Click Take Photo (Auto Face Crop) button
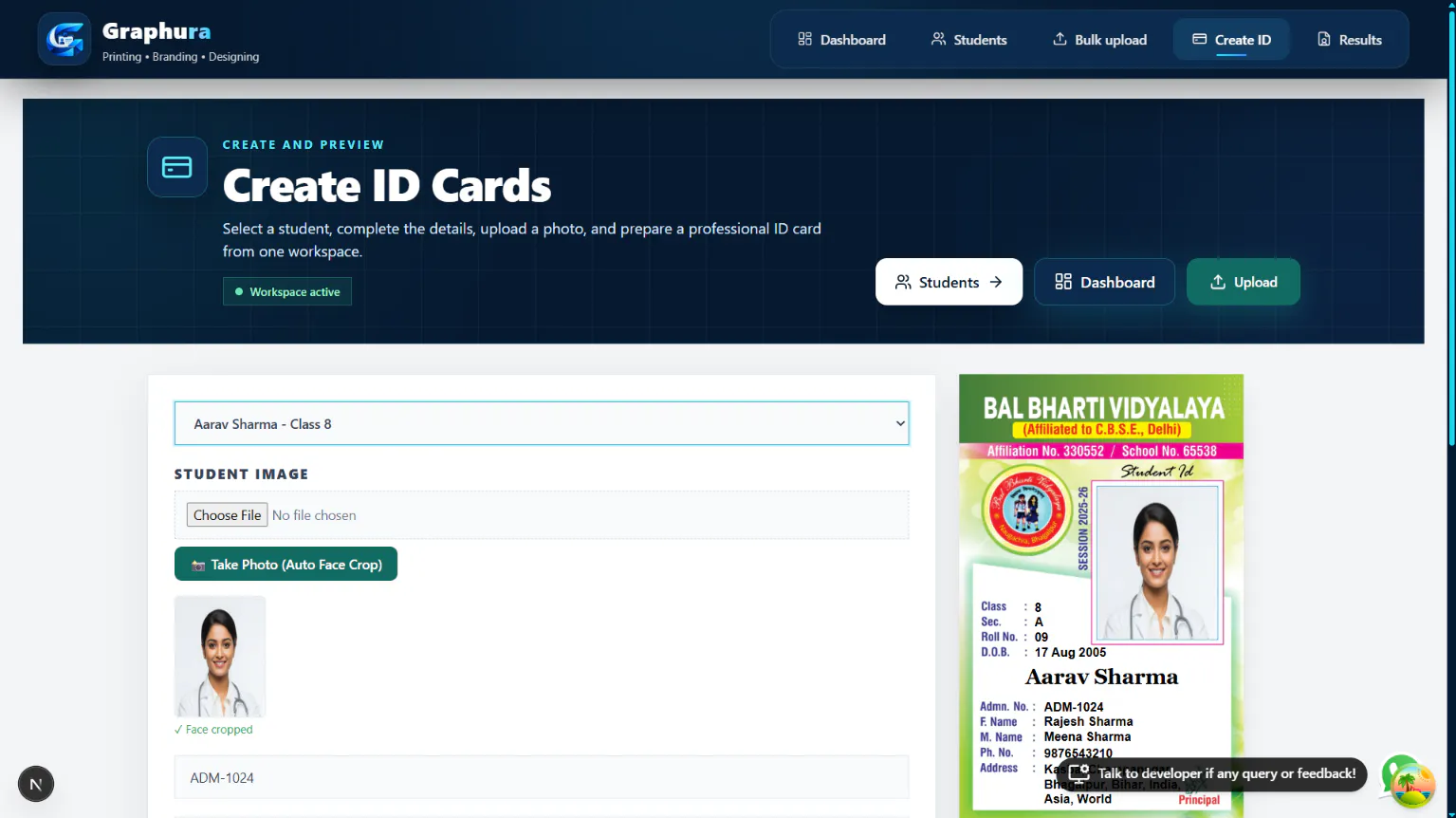Image resolution: width=1456 pixels, height=818 pixels. click(x=286, y=565)
